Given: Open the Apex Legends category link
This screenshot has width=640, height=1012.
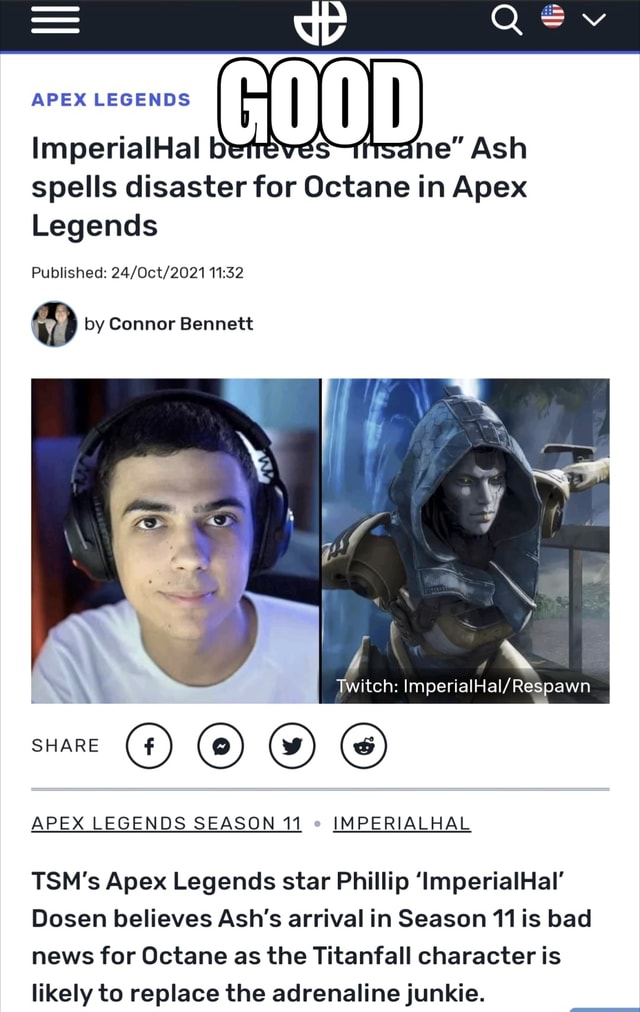Looking at the screenshot, I should click(111, 99).
